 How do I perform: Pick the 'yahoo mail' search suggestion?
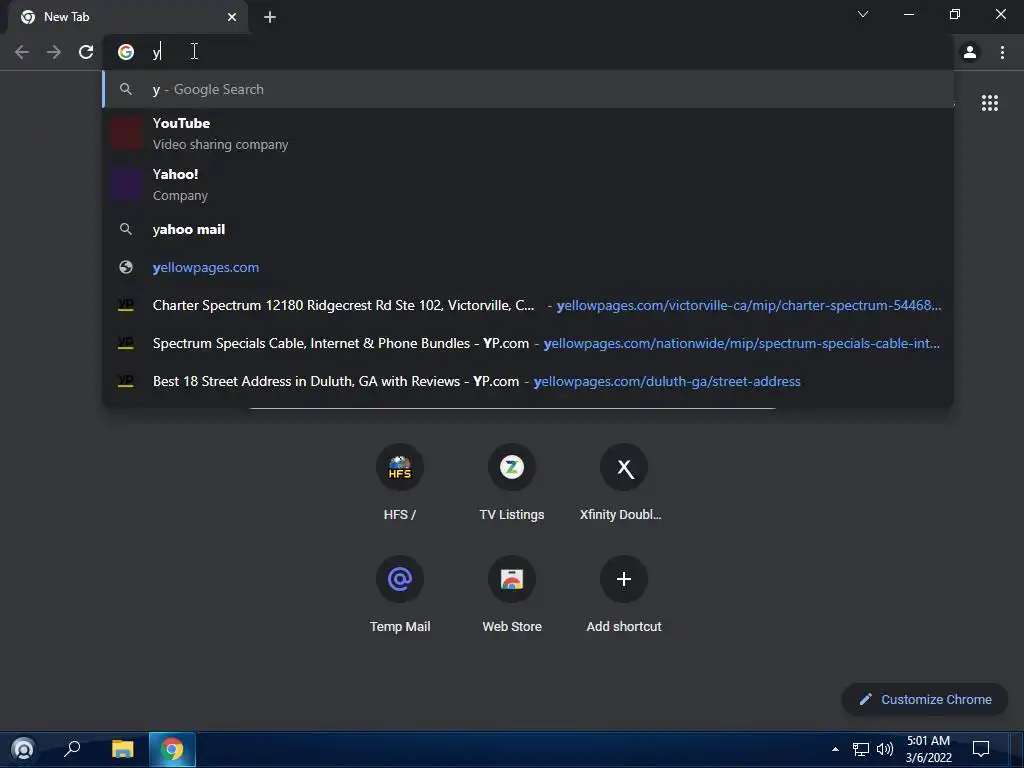(528, 229)
